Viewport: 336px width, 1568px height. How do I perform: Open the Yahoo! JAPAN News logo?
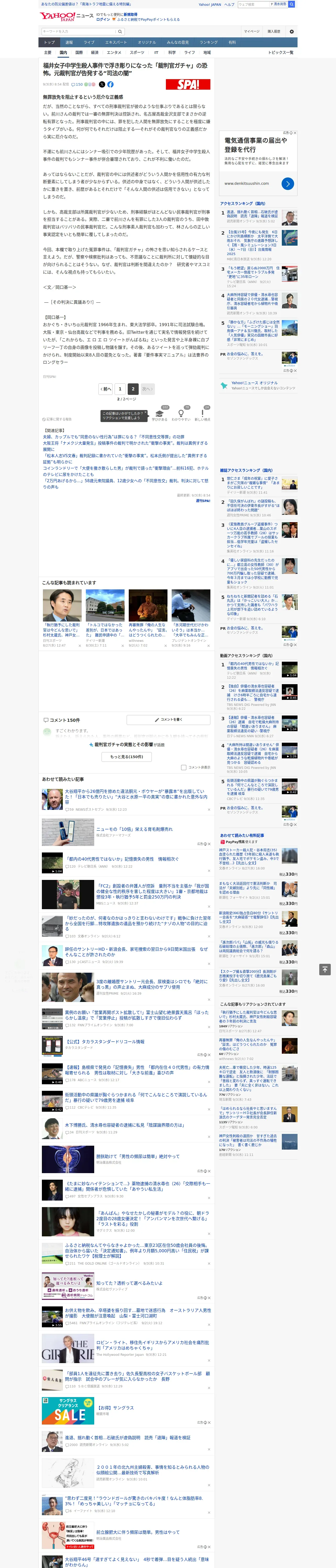point(66,16)
